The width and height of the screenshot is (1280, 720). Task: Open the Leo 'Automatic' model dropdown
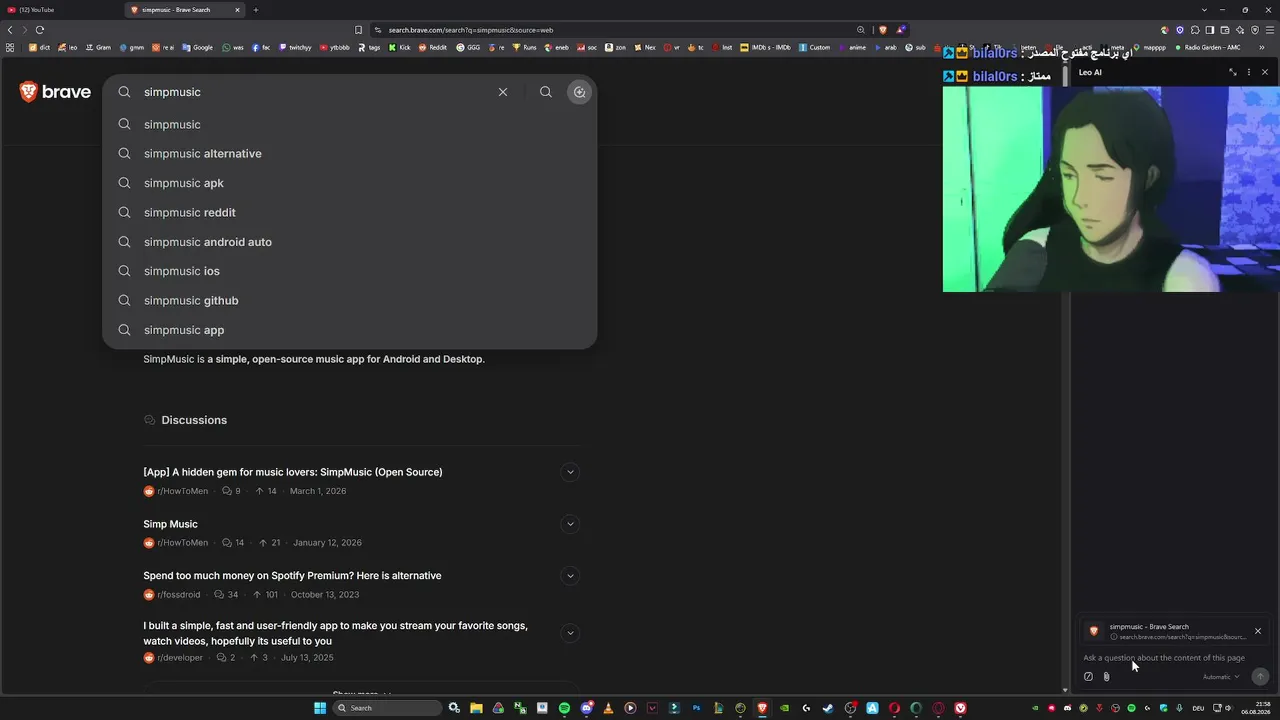pos(1221,677)
